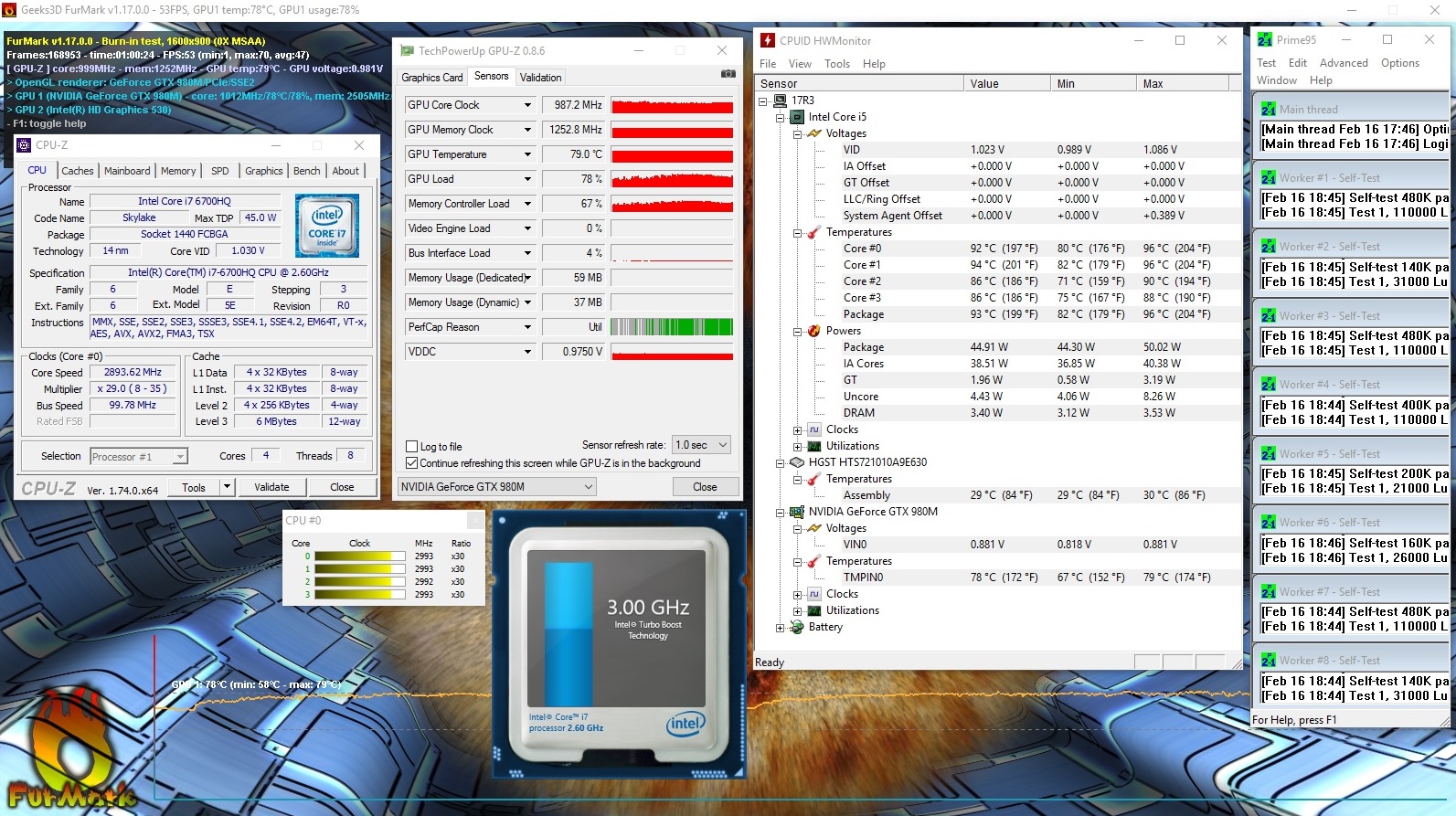
Task: Switch to the Graphics Card tab in GPU-Z
Action: pos(432,78)
